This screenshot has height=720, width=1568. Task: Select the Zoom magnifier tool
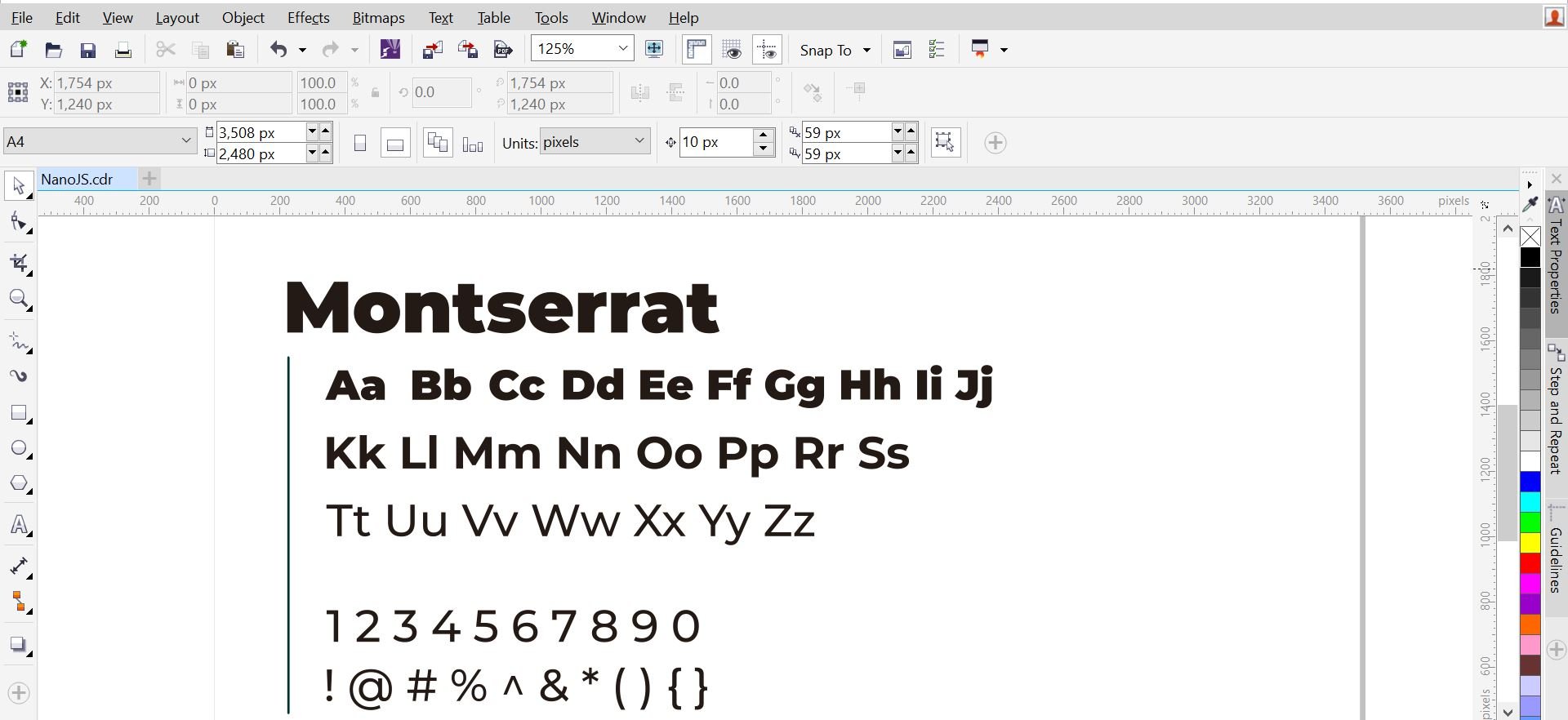20,300
